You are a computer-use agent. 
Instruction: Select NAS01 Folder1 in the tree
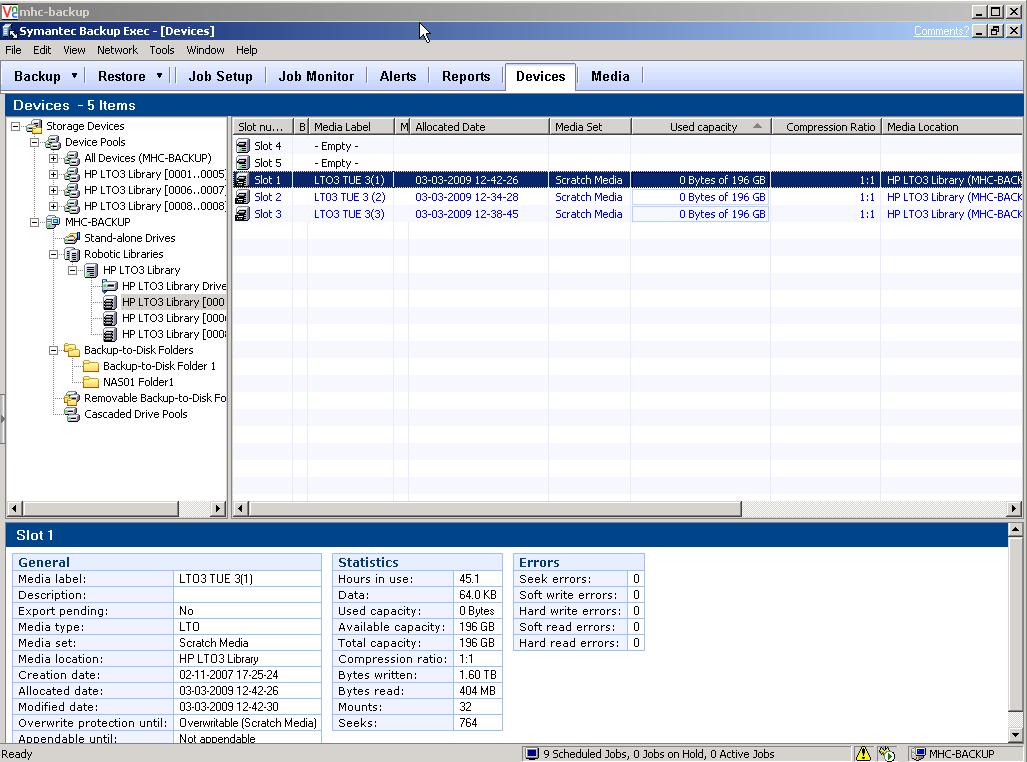pyautogui.click(x=138, y=382)
